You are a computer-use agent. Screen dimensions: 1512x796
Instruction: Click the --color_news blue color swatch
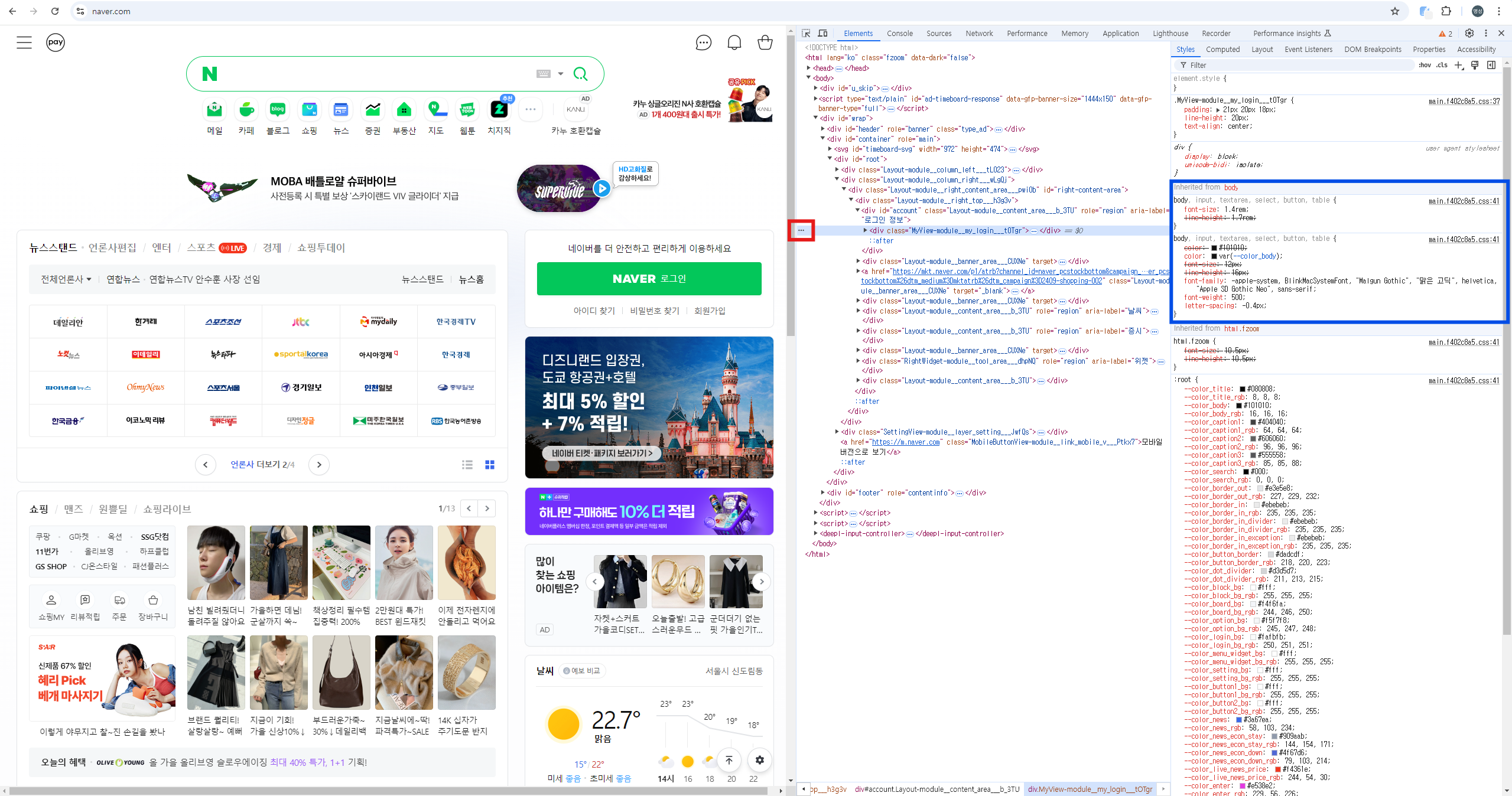(1239, 719)
